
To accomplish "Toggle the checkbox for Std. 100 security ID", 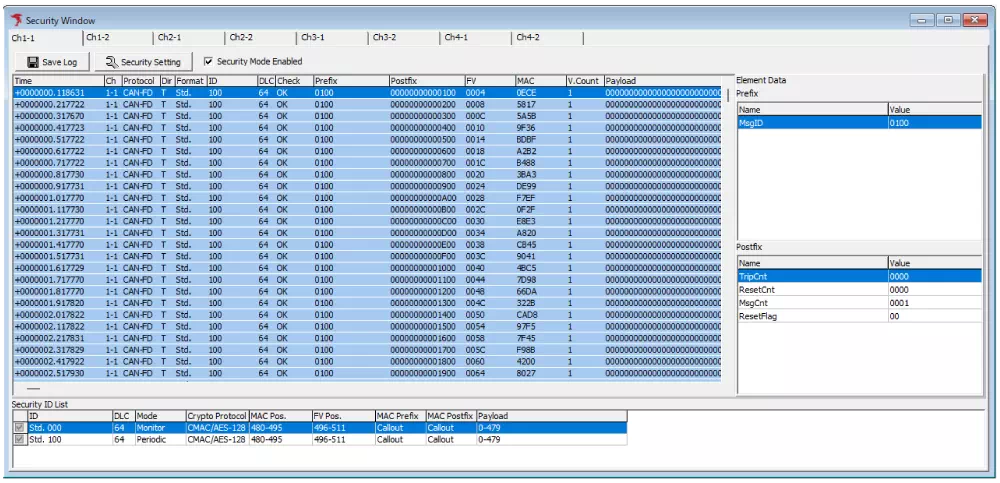I will pos(19,439).
